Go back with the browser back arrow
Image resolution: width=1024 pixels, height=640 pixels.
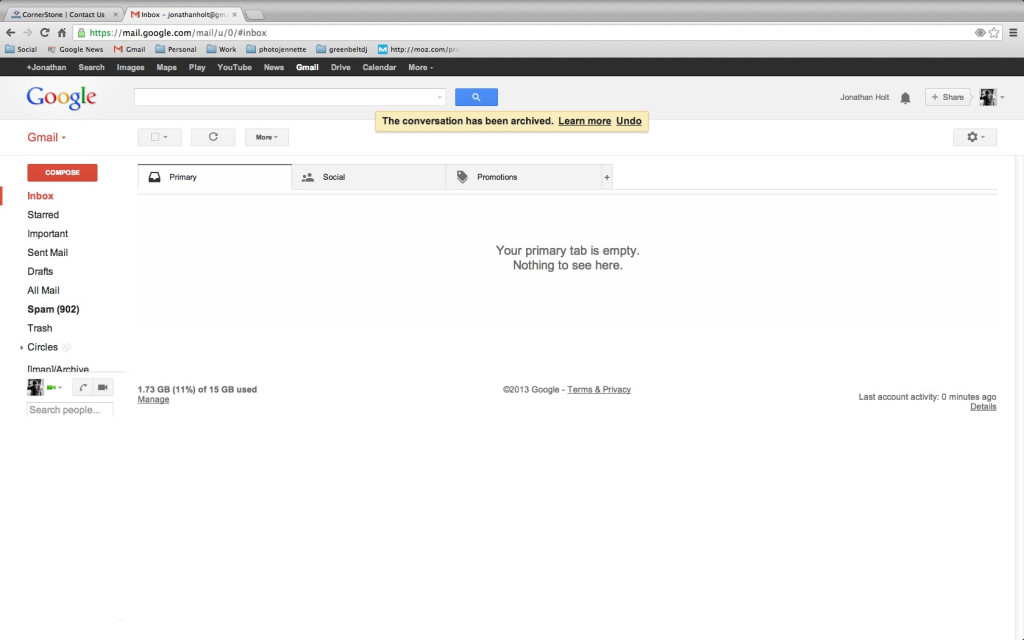[10, 33]
